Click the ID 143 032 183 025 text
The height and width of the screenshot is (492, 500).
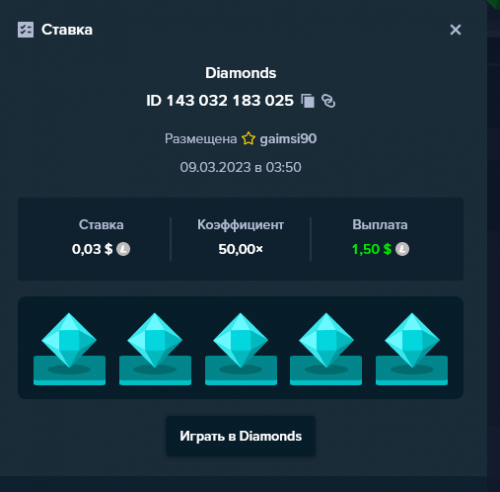tap(220, 101)
